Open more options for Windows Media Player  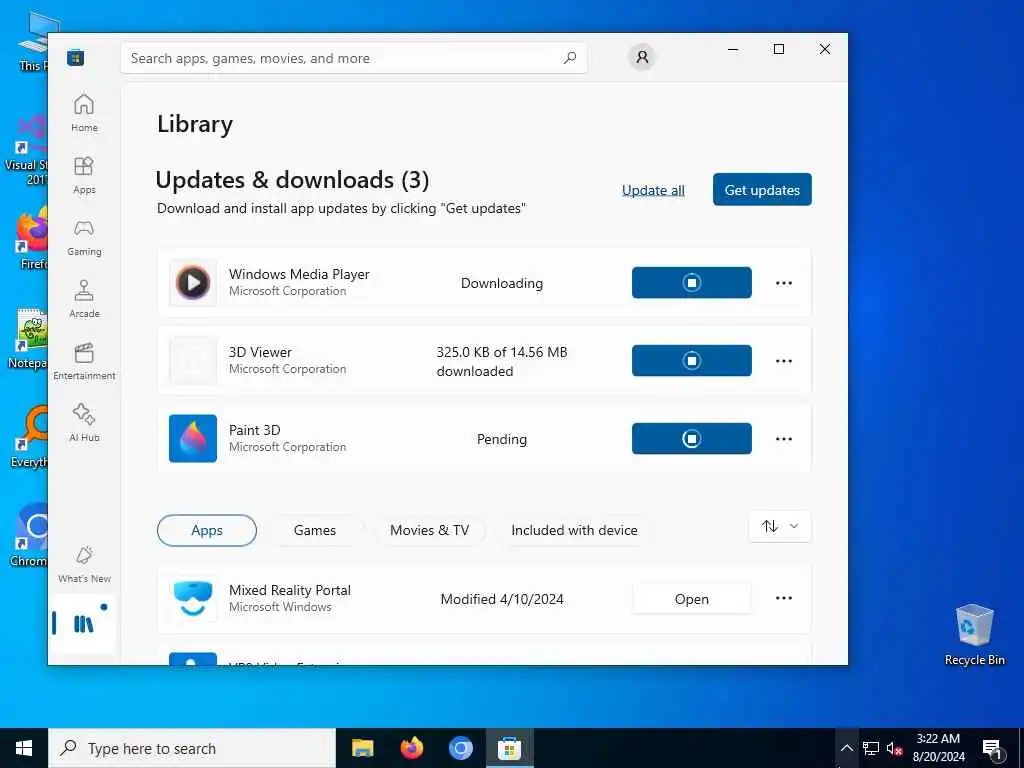pyautogui.click(x=784, y=283)
